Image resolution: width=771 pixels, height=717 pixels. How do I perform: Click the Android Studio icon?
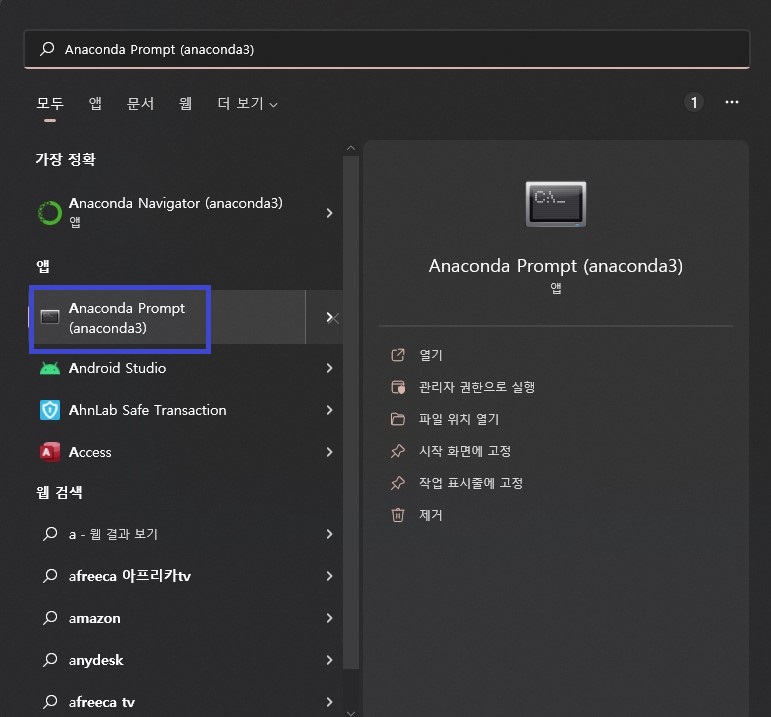50,368
